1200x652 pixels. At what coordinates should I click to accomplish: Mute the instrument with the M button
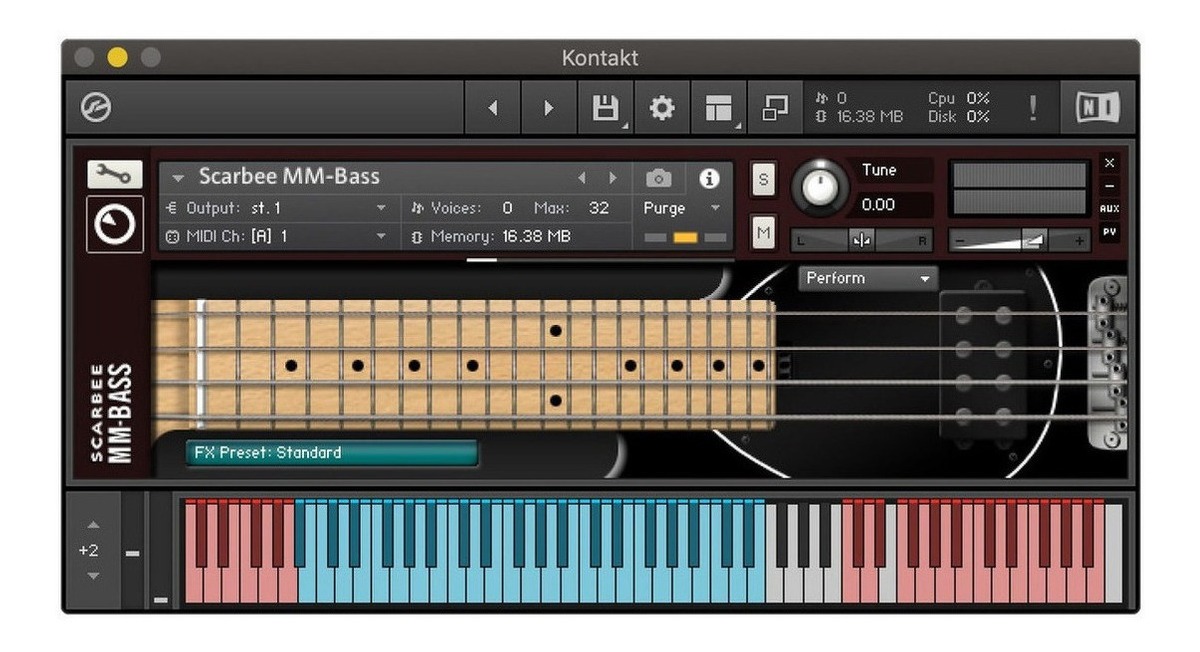(764, 232)
